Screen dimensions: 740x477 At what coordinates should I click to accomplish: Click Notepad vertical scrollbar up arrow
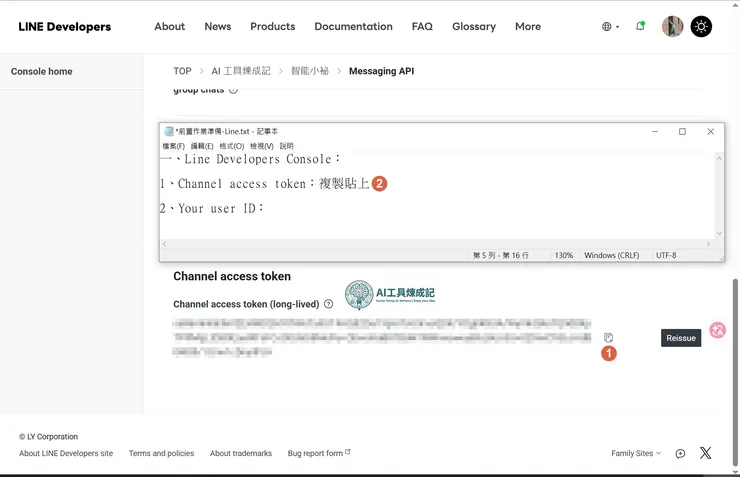point(719,158)
